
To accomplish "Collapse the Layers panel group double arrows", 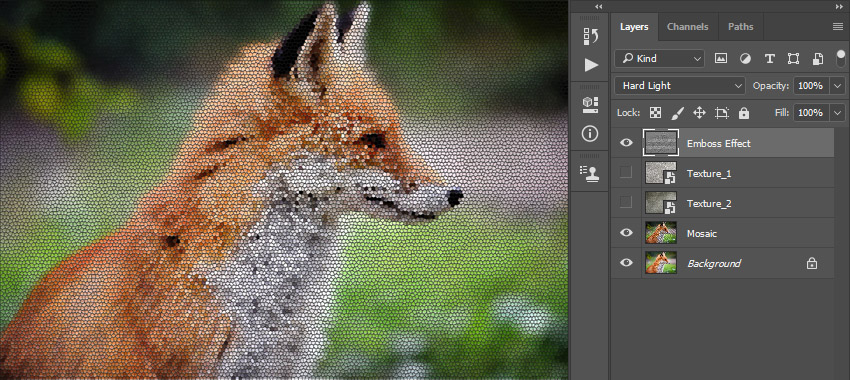I will click(x=840, y=7).
